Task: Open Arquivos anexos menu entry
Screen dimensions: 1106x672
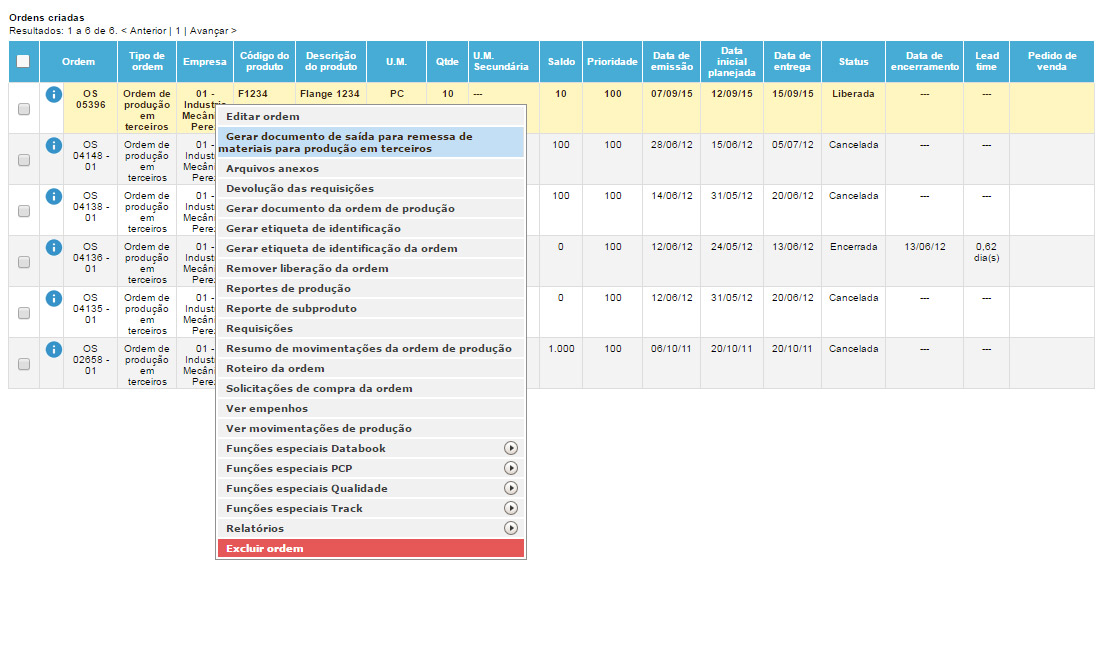Action: (371, 169)
